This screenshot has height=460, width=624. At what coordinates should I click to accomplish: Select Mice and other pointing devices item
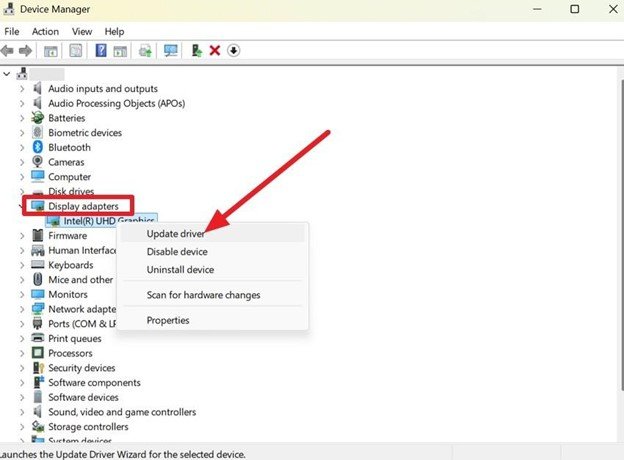click(81, 280)
